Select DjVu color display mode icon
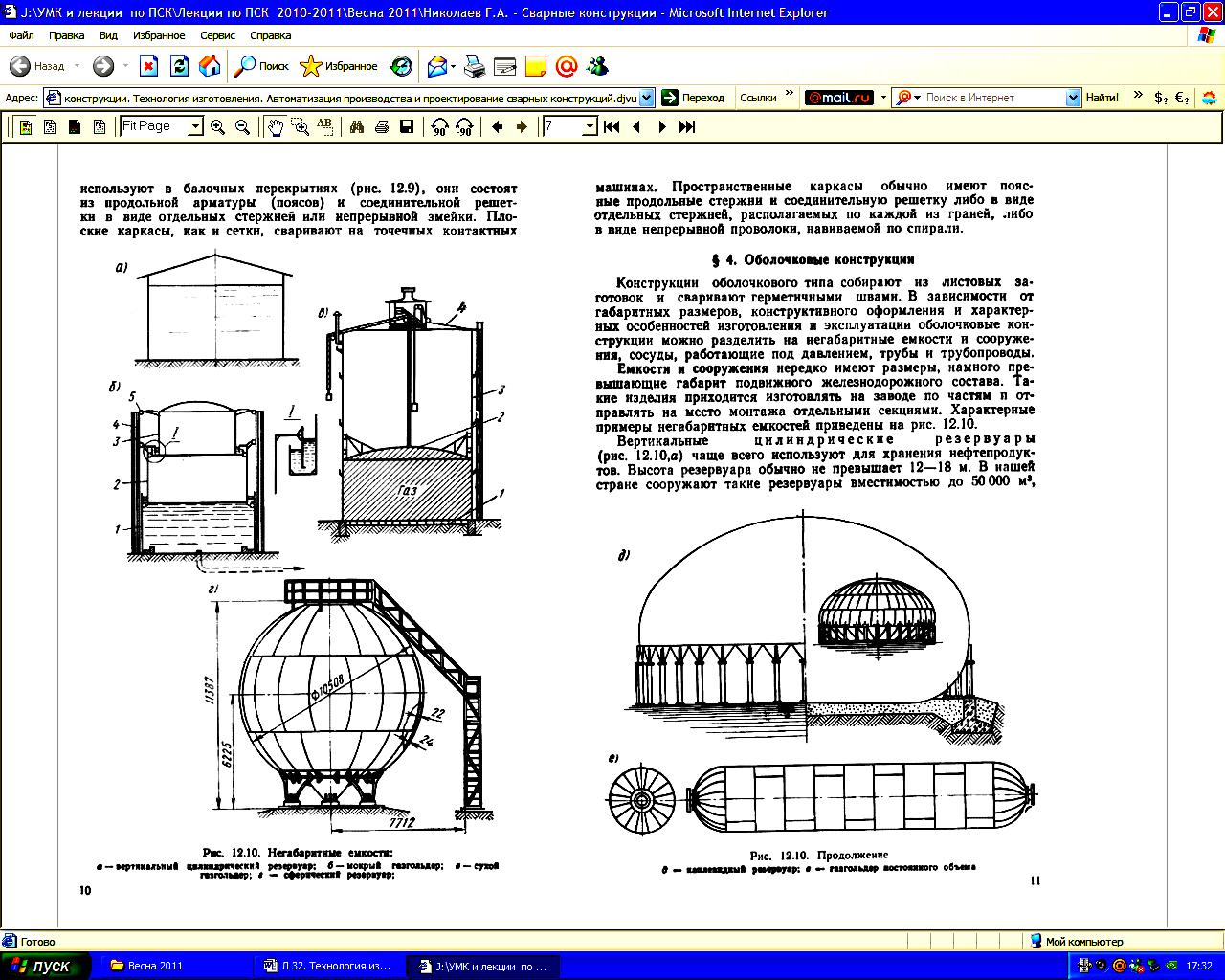 [x=26, y=126]
